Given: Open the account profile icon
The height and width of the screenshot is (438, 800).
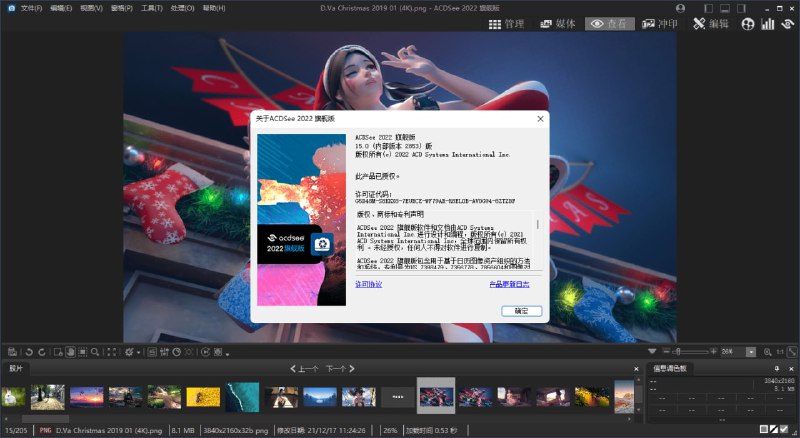Looking at the screenshot, I should [x=680, y=8].
